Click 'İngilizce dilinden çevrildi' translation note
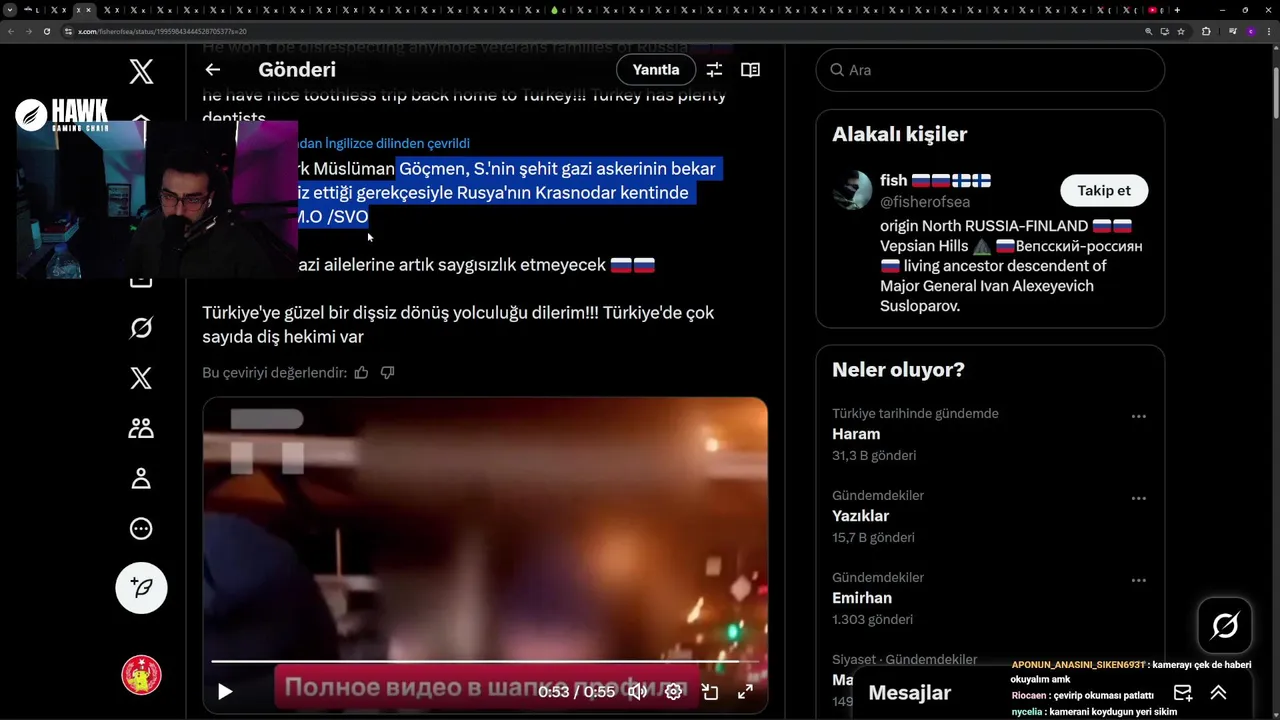The height and width of the screenshot is (720, 1280). click(397, 144)
